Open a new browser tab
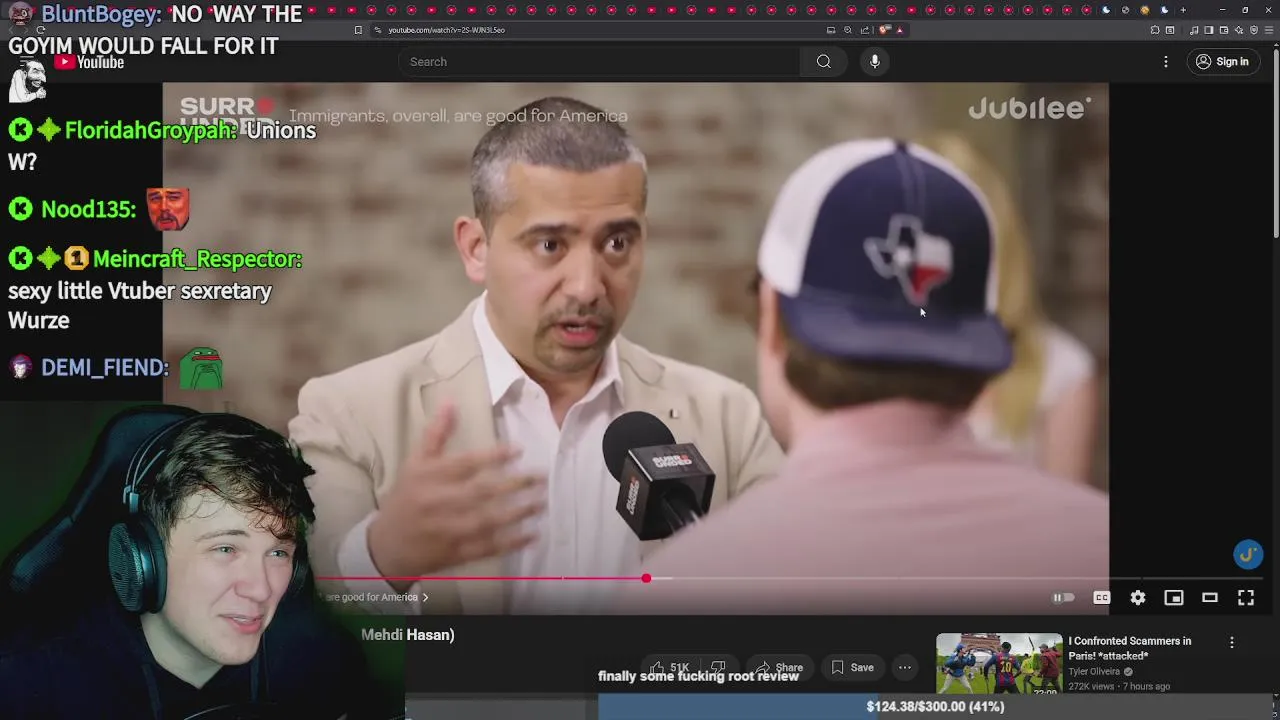The image size is (1280, 720). click(x=1183, y=10)
